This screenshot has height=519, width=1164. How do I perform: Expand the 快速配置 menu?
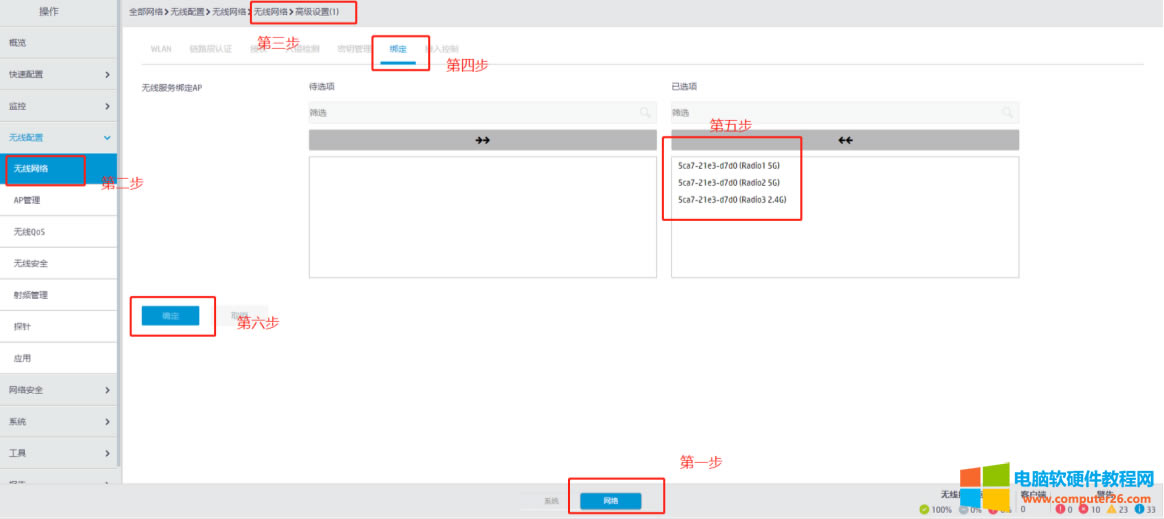point(58,74)
